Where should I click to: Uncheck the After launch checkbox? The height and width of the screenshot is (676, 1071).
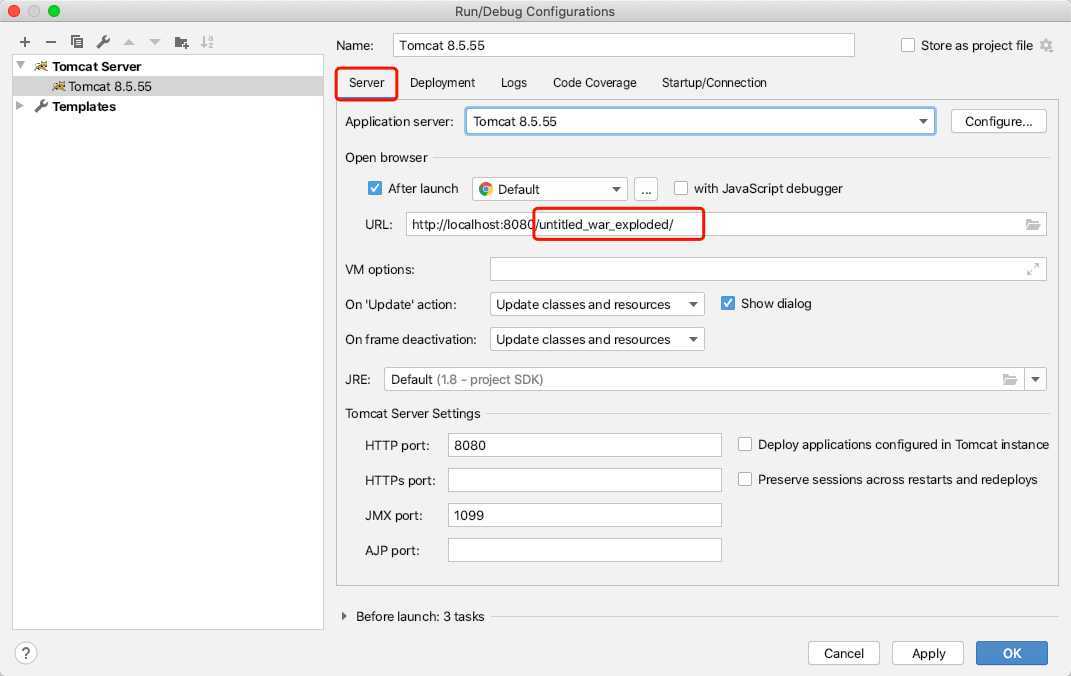pyautogui.click(x=374, y=188)
